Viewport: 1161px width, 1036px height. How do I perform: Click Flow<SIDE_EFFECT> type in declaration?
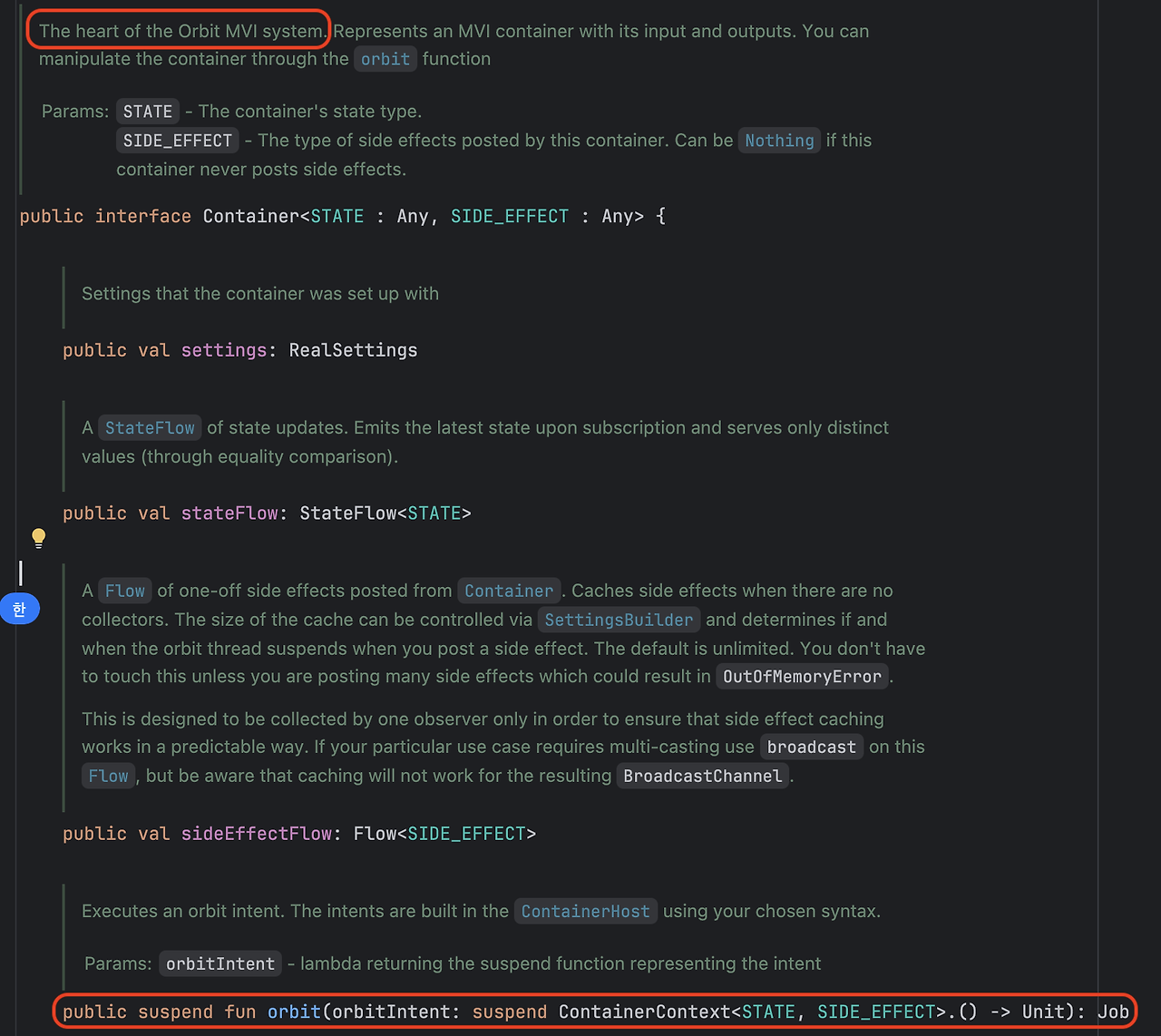444,834
